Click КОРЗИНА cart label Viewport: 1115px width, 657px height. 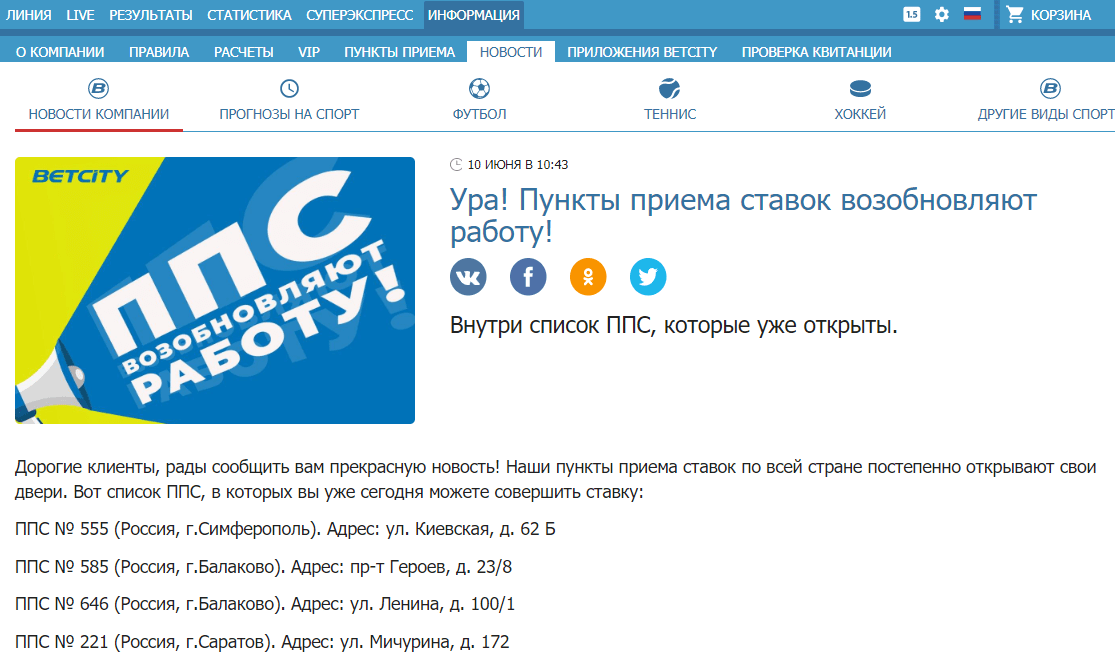click(x=1061, y=15)
